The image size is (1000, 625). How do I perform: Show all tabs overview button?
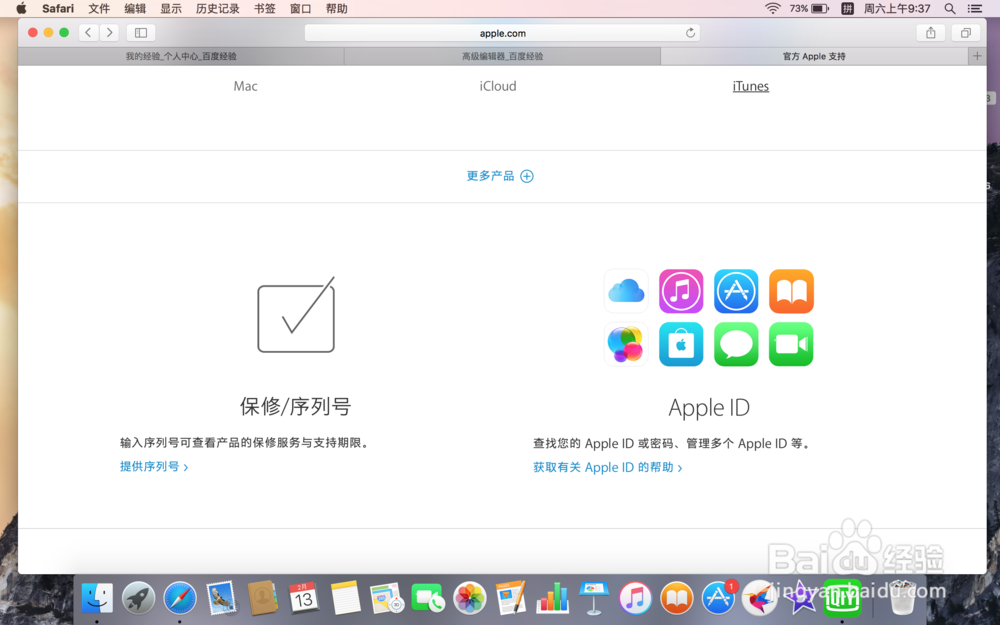coord(966,33)
